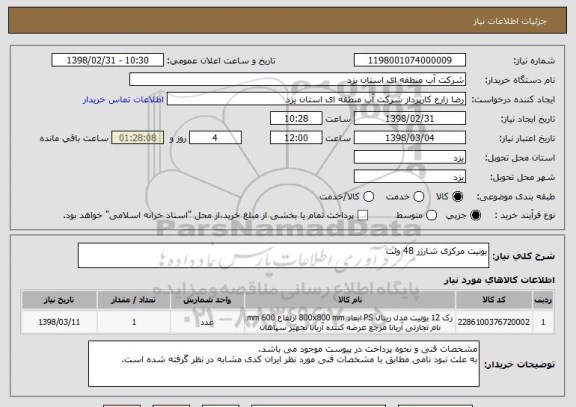Select the کالا radio button
Image resolution: width=576 pixels, height=407 pixels.
click(x=457, y=197)
